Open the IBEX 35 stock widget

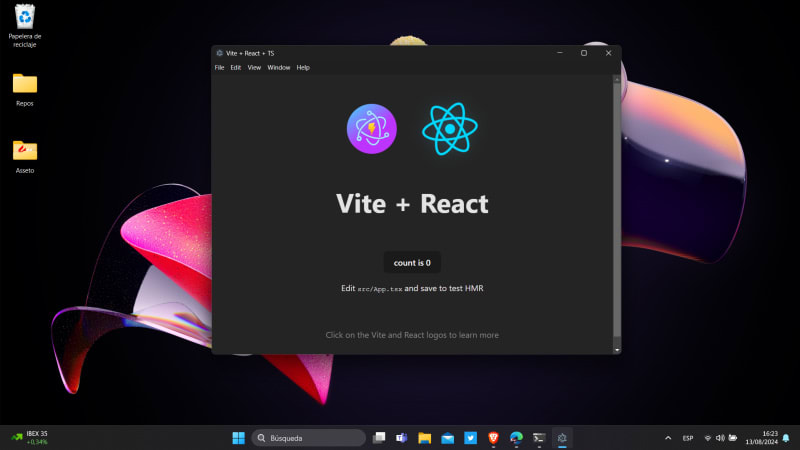click(x=30, y=438)
